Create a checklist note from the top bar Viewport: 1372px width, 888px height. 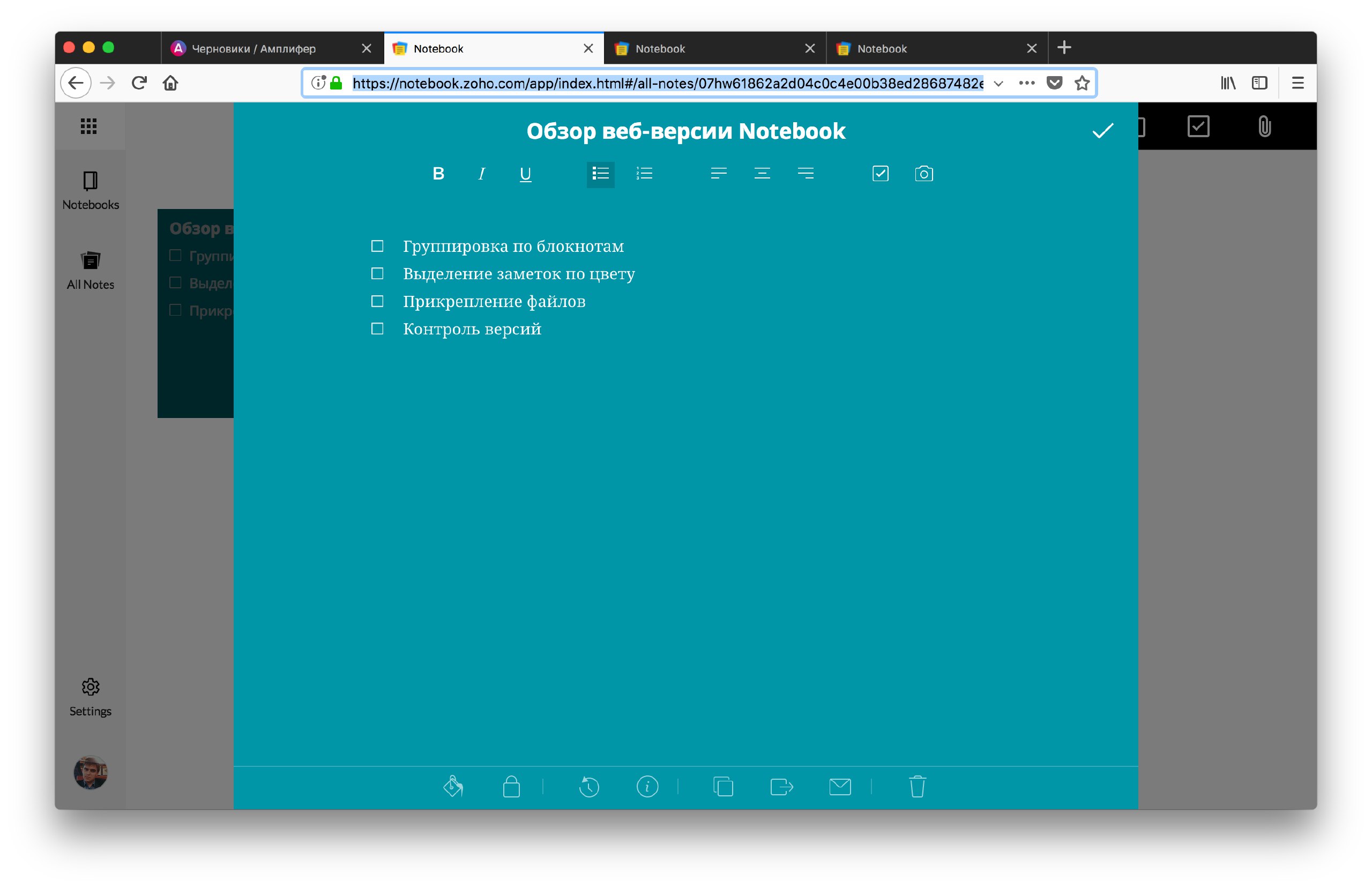[x=1198, y=126]
